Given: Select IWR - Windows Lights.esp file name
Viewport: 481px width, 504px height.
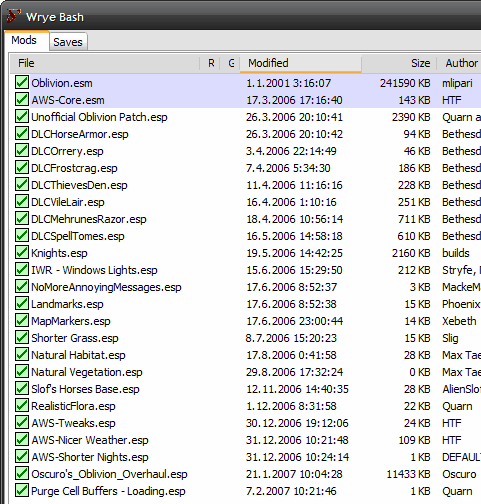Looking at the screenshot, I should coord(94,270).
